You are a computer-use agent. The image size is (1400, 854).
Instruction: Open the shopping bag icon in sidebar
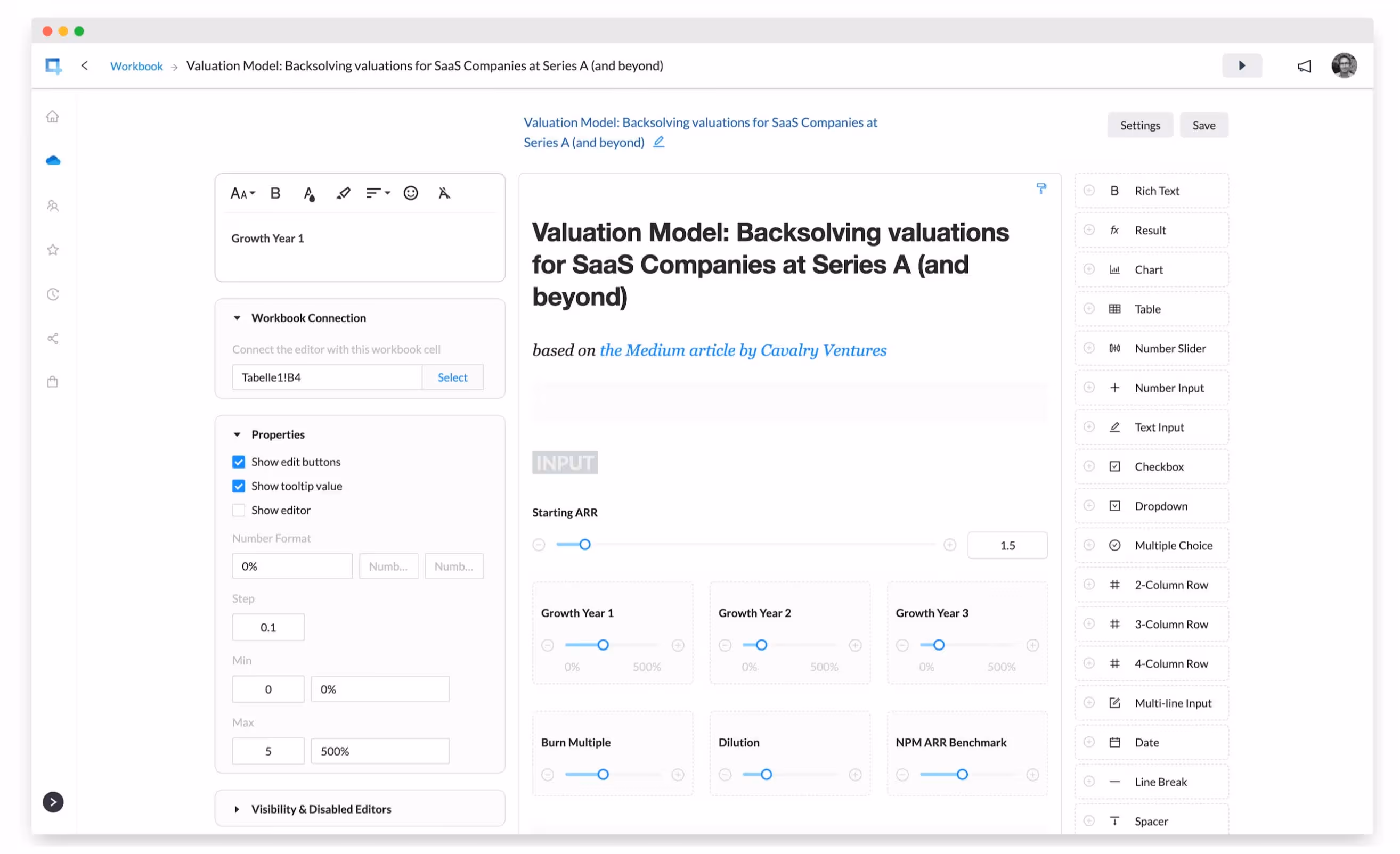(x=53, y=382)
